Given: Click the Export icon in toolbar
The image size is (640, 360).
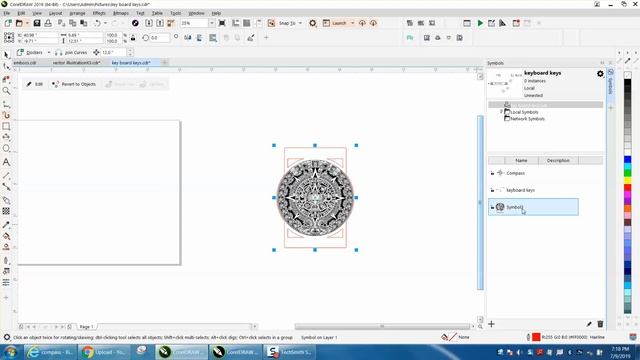Looking at the screenshot, I should click(x=160, y=23).
